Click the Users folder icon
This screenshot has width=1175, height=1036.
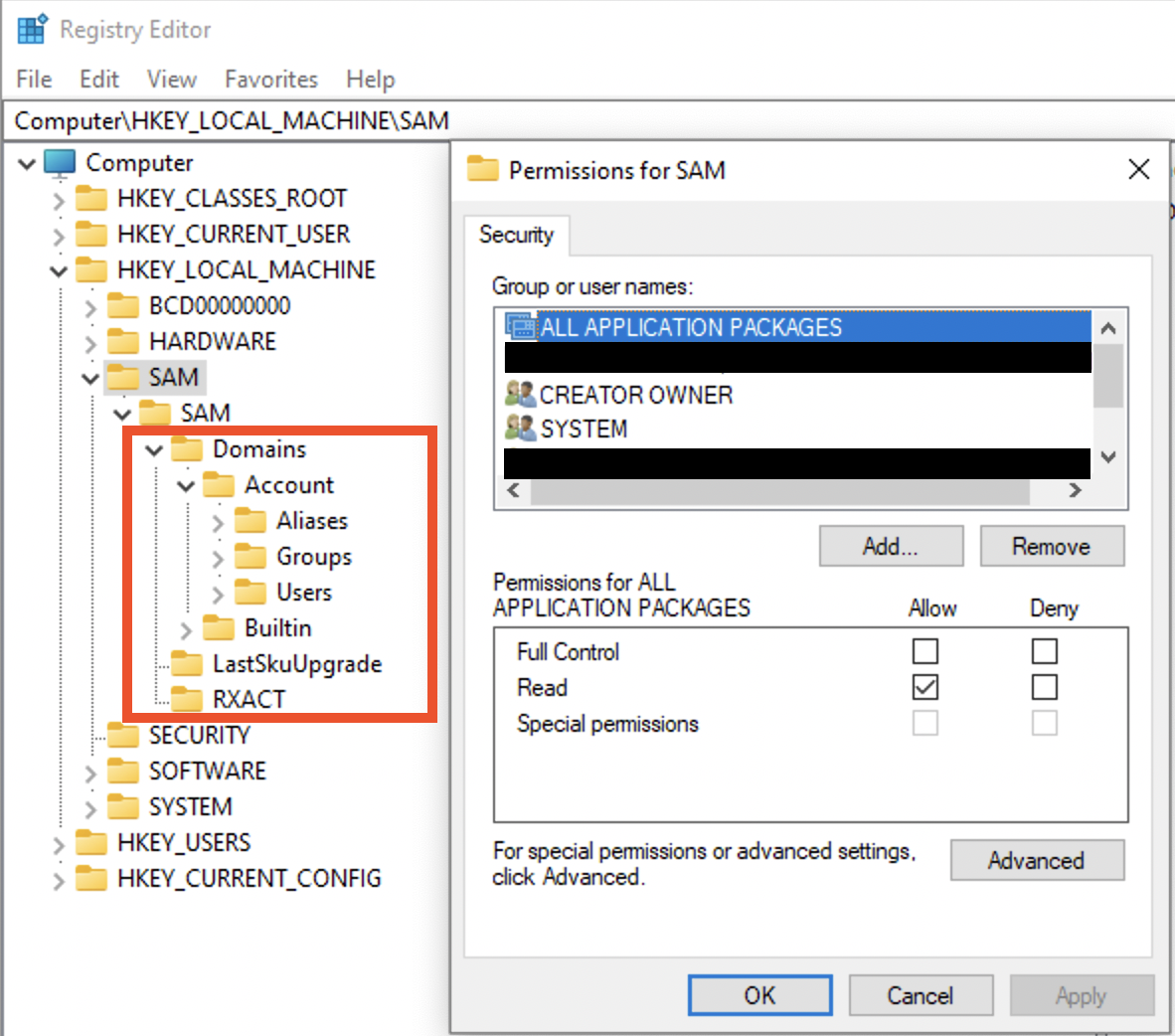coord(251,593)
